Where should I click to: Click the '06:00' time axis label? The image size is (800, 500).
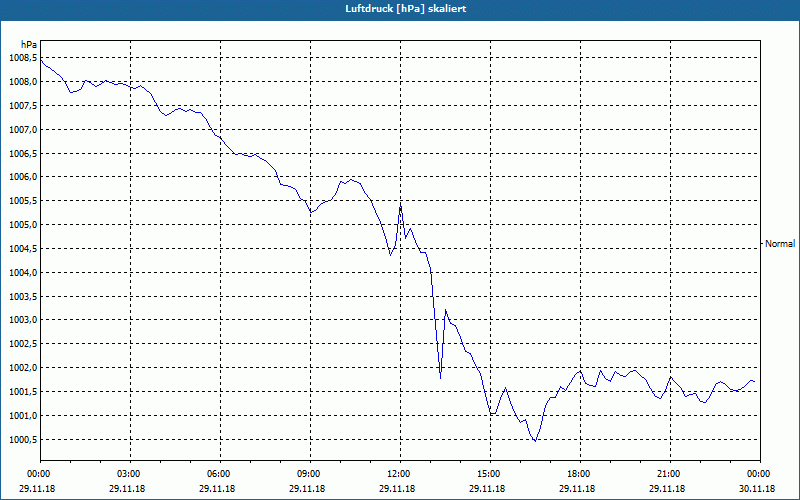coord(220,474)
